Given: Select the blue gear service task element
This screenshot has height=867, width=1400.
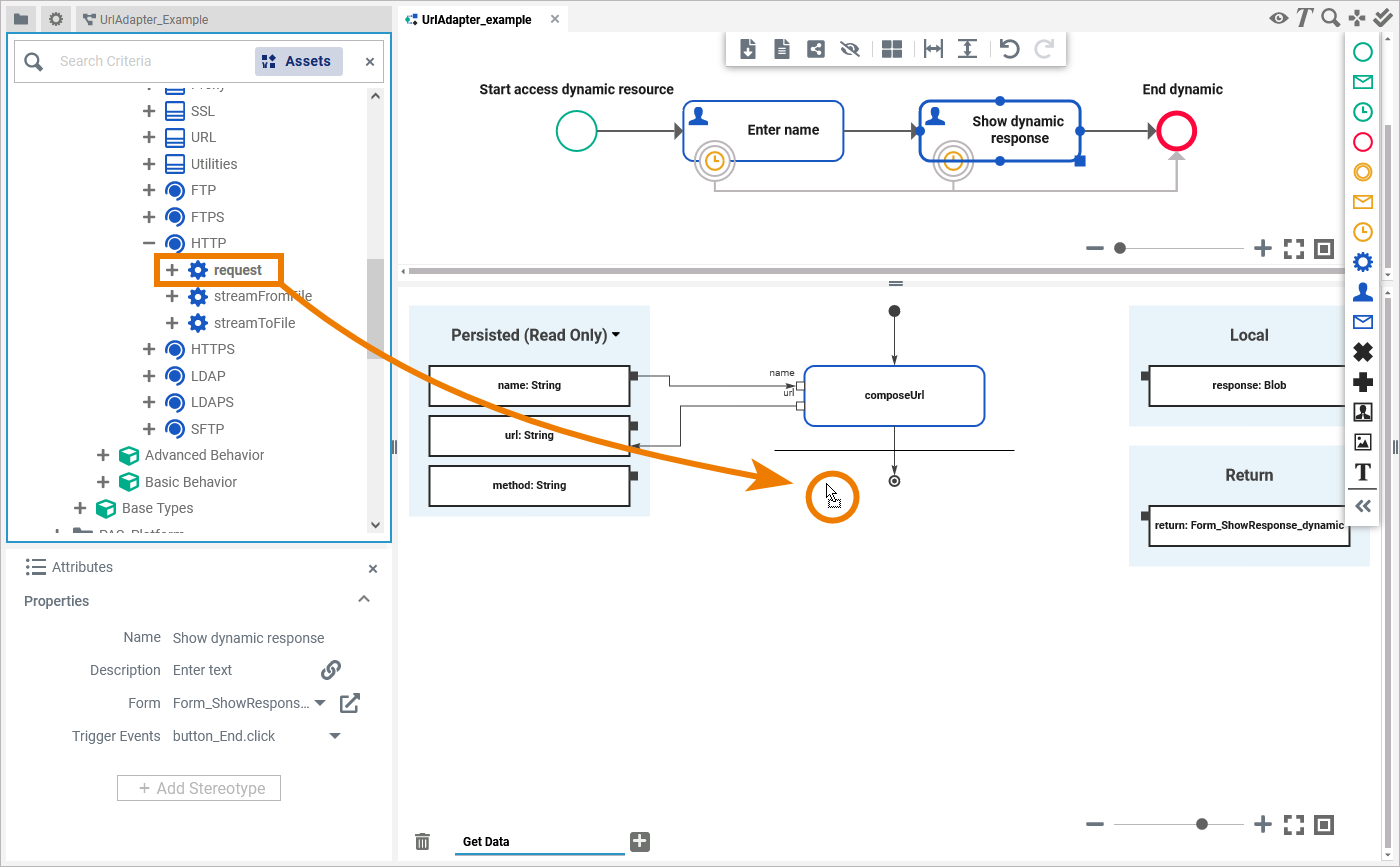Looking at the screenshot, I should (x=1362, y=262).
